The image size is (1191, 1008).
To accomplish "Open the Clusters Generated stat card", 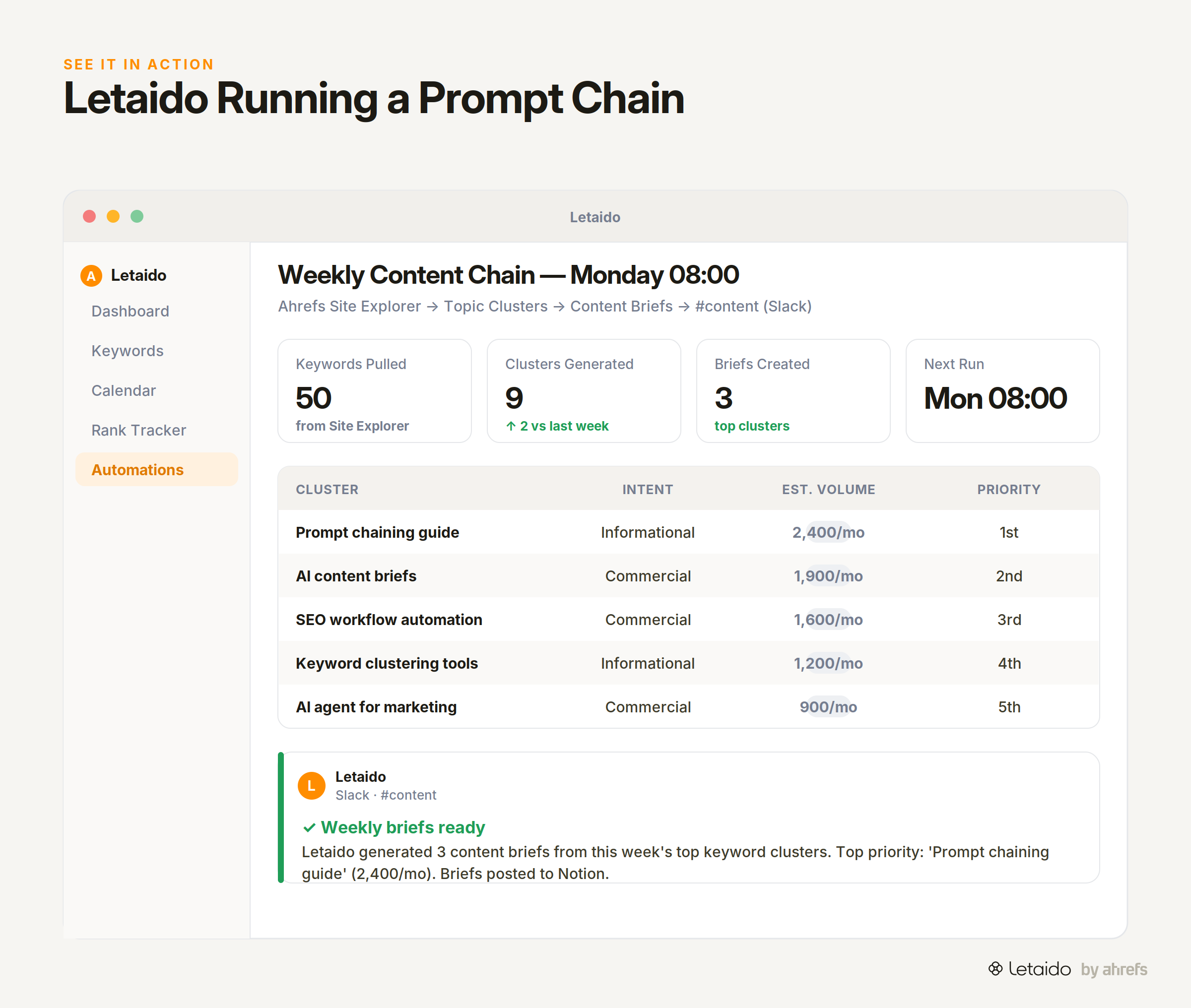I will (584, 391).
